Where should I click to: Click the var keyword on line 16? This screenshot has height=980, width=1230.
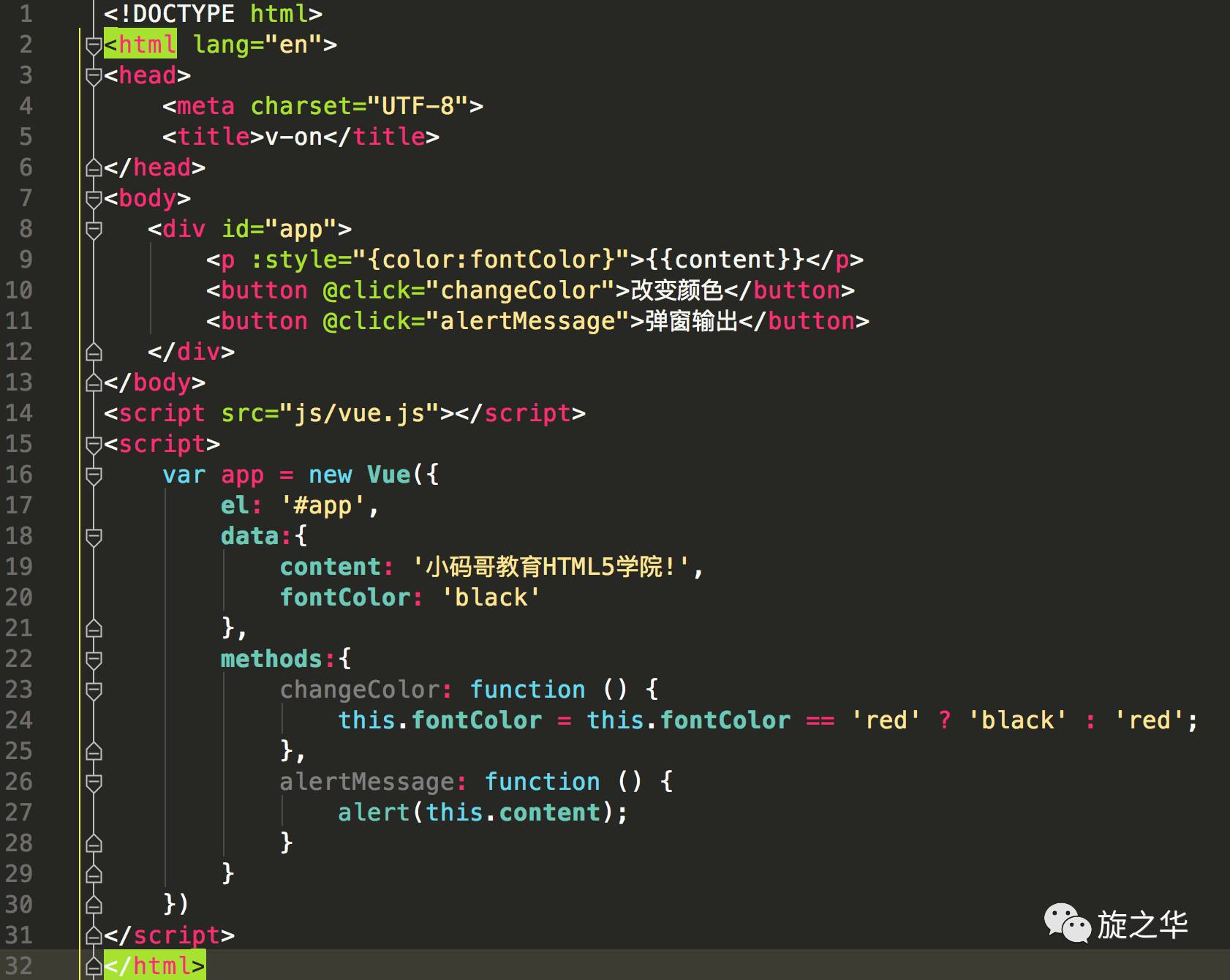[x=184, y=475]
